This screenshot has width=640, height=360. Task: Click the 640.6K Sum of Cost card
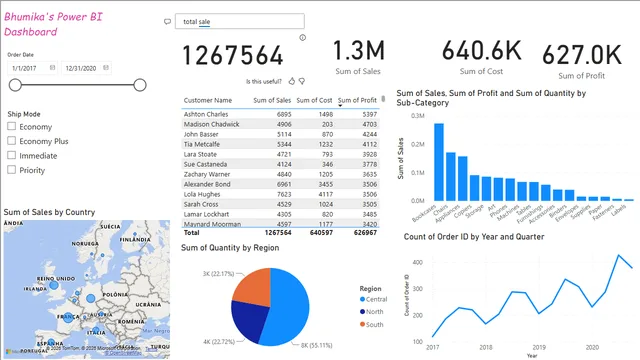[x=482, y=57]
